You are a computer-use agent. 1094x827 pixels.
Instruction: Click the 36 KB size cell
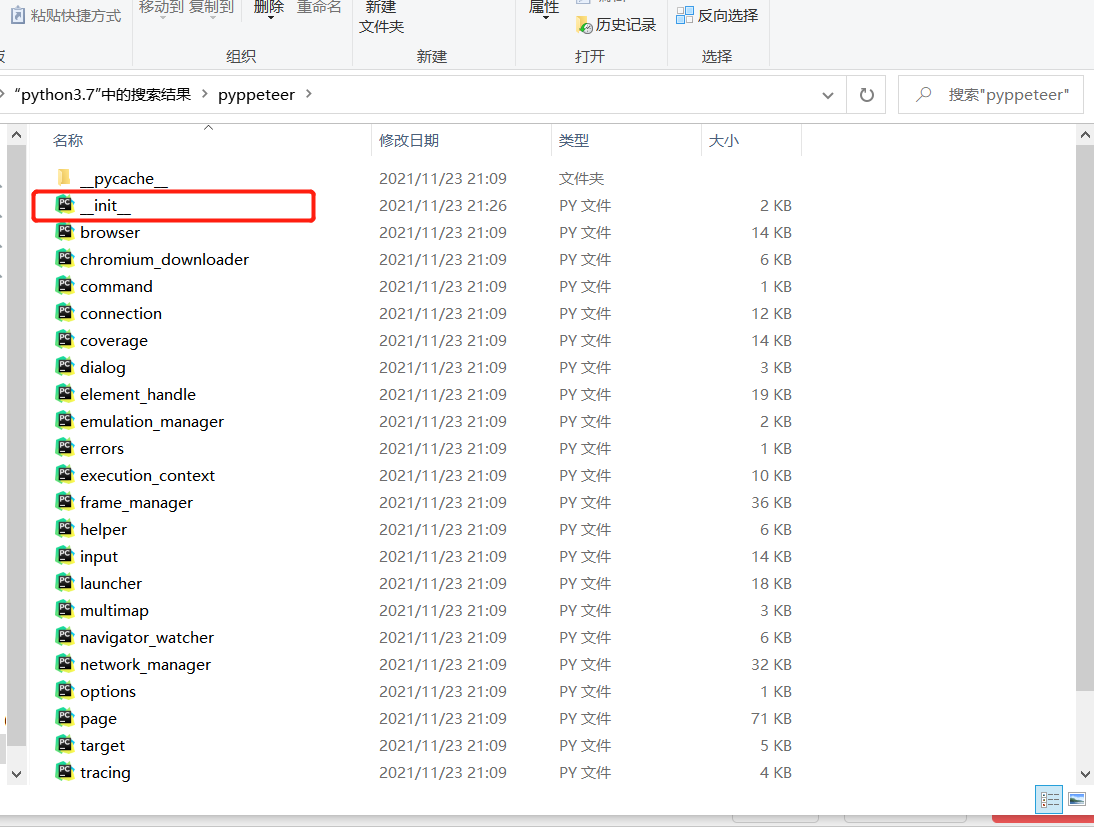click(772, 502)
